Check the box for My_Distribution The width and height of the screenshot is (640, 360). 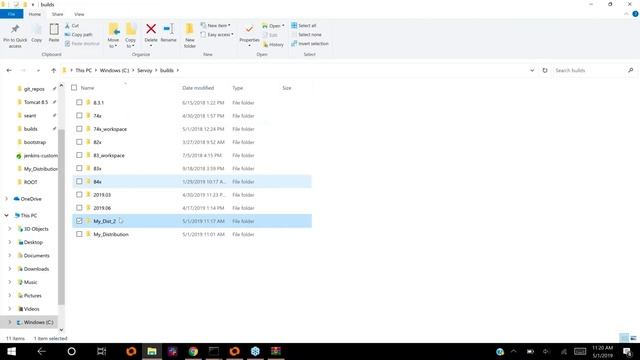pyautogui.click(x=79, y=234)
